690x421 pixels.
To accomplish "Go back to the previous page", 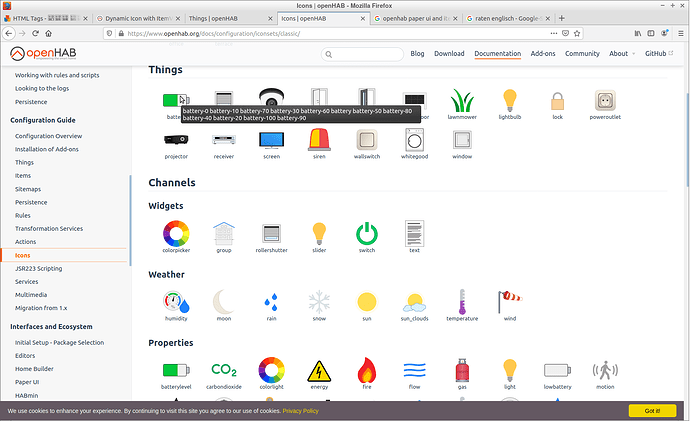I will click(x=9, y=33).
